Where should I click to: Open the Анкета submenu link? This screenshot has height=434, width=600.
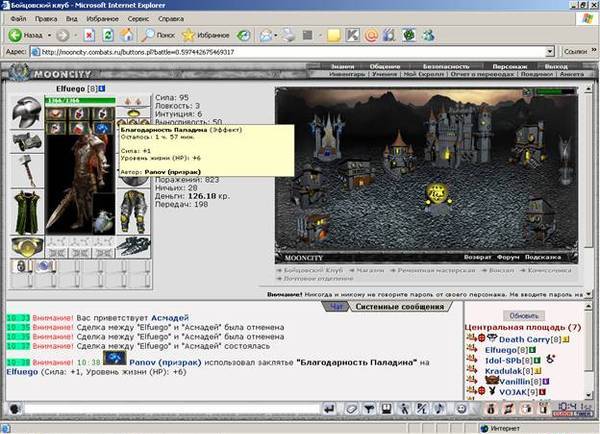[572, 74]
